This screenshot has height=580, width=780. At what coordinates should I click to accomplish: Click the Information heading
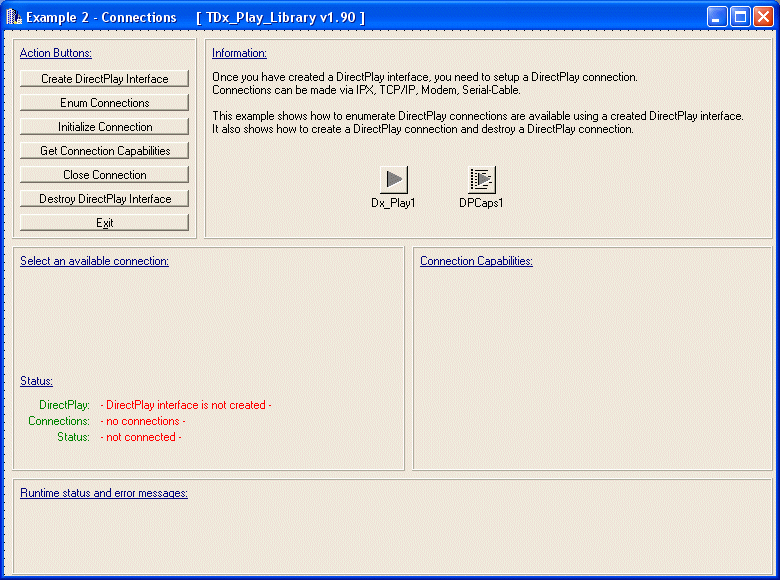tap(239, 53)
